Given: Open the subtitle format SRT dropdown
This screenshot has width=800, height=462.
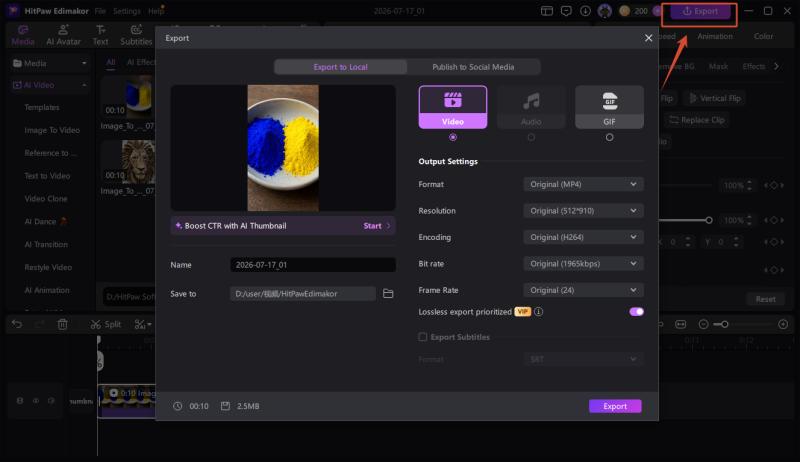Looking at the screenshot, I should point(583,360).
